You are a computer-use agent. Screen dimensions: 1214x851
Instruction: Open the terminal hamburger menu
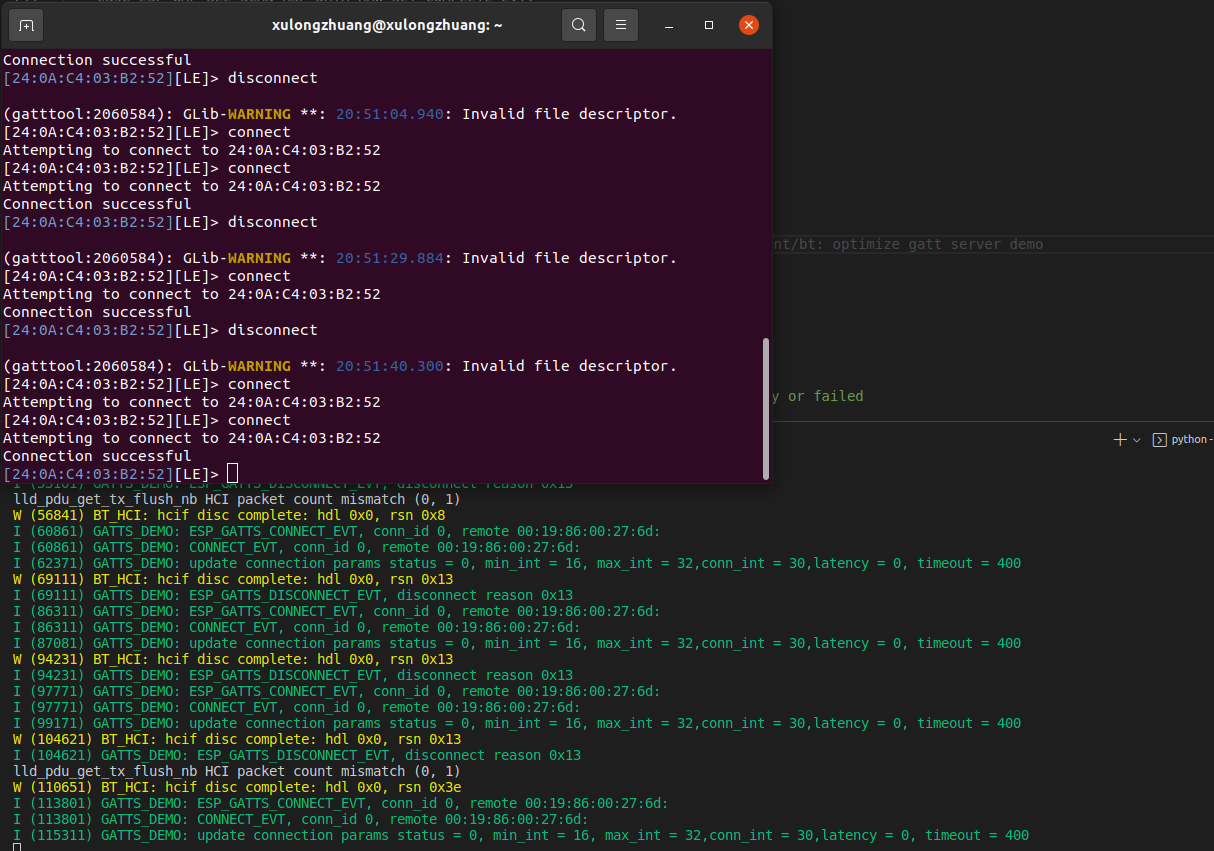(620, 25)
